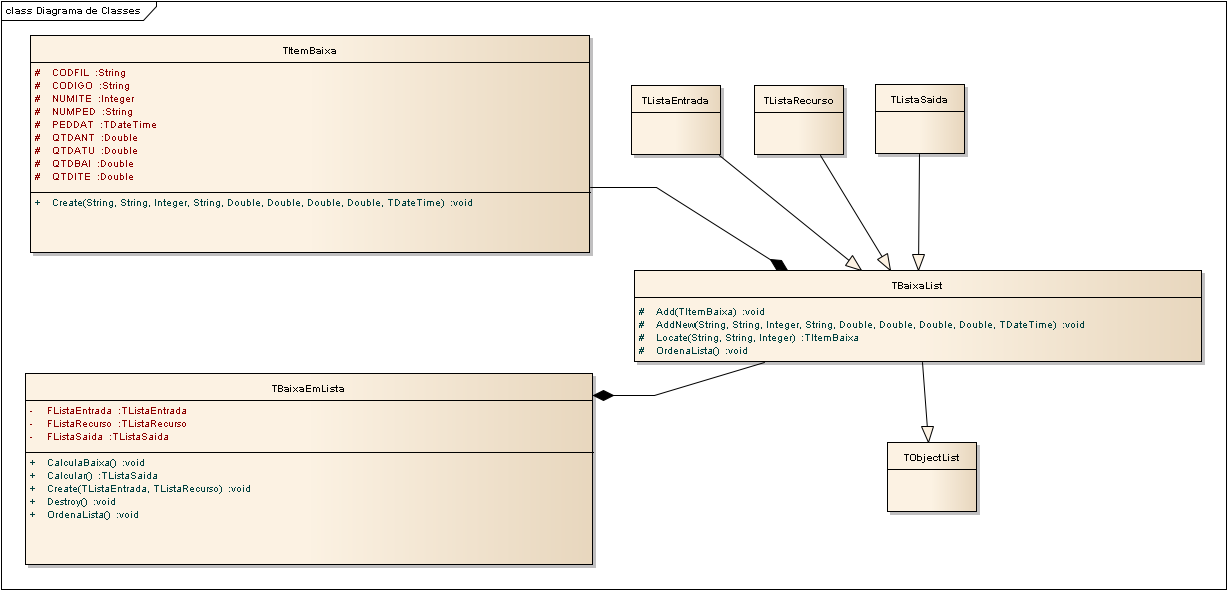Select the CODIGO :String attribute
This screenshot has width=1227, height=590.
pyautogui.click(x=91, y=86)
